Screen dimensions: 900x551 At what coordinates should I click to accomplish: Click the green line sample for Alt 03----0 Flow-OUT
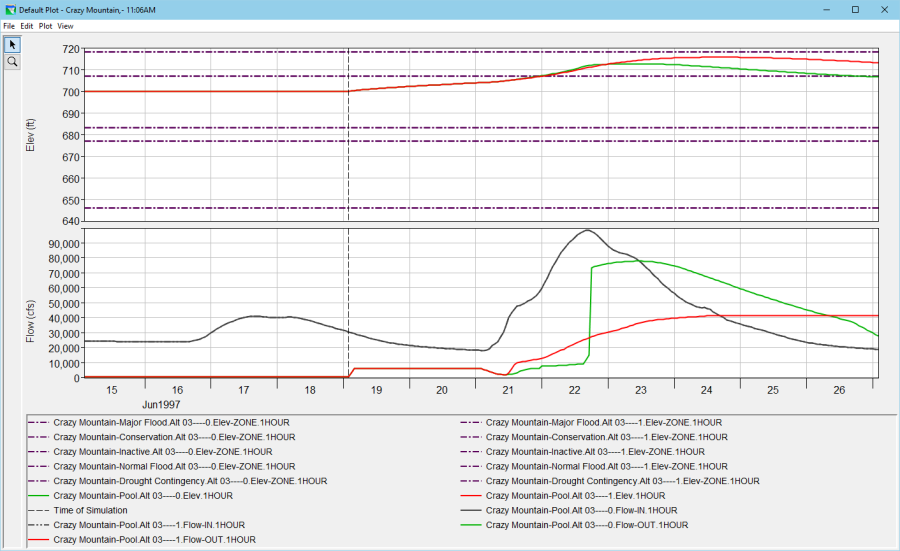(x=471, y=525)
